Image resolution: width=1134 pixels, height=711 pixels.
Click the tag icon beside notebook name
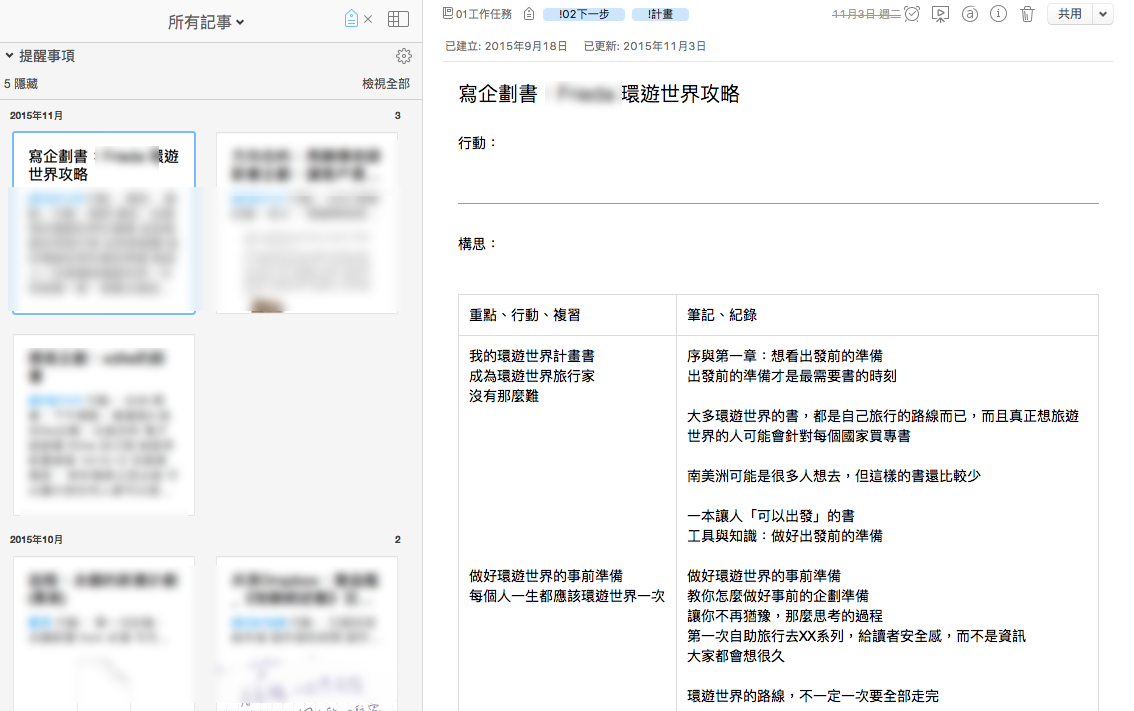[x=529, y=14]
